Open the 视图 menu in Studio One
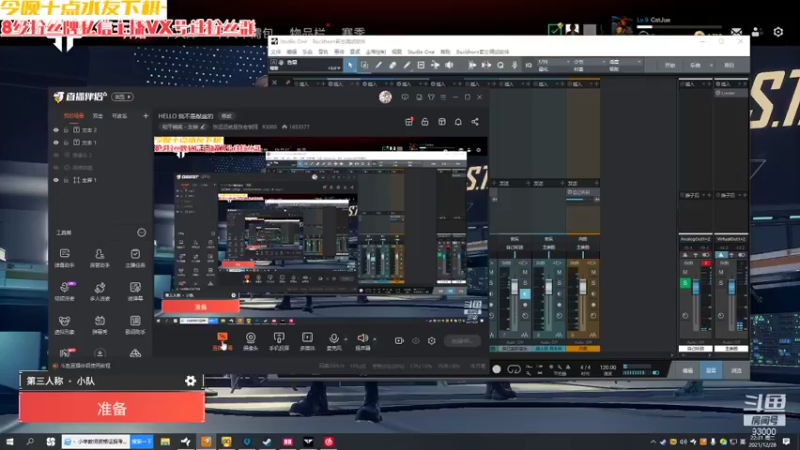The width and height of the screenshot is (800, 450). (396, 52)
